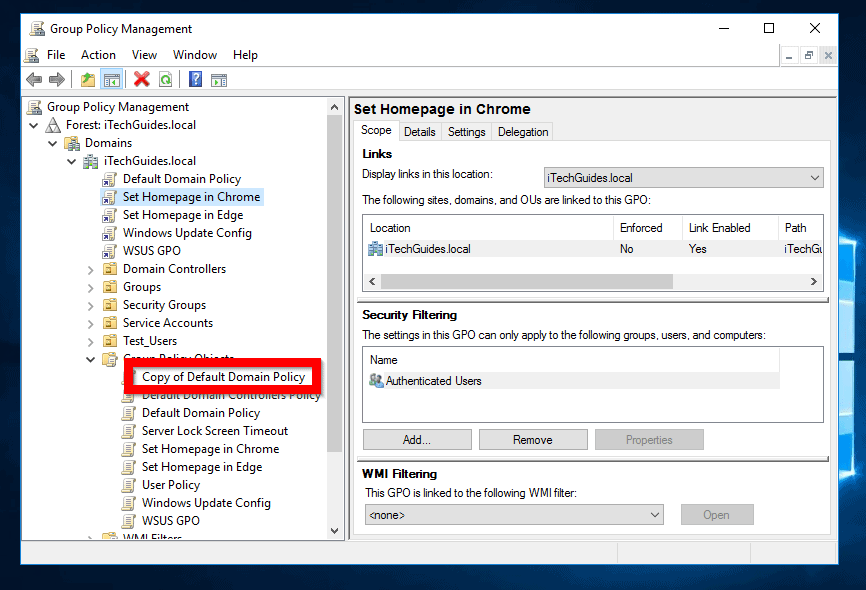
Task: Select Copy of Default Domain Policy GPO
Action: (223, 377)
